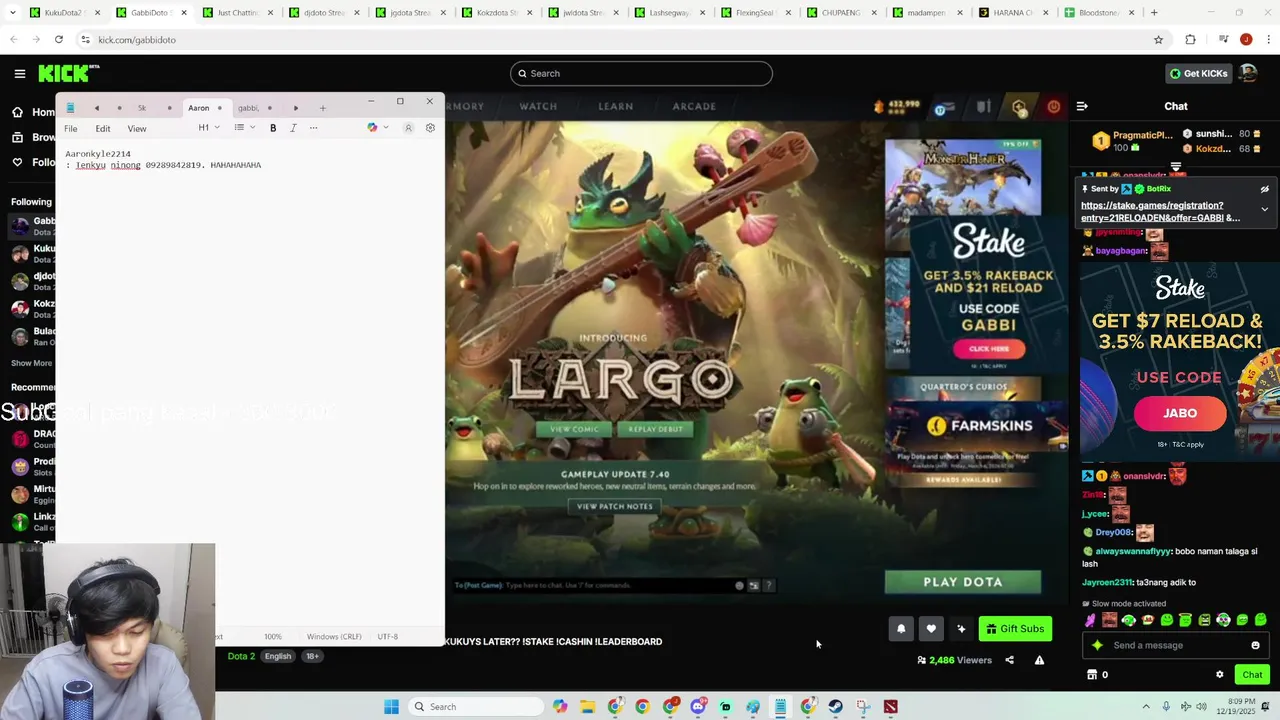
Task: Open Notepad account icon
Action: point(408,128)
